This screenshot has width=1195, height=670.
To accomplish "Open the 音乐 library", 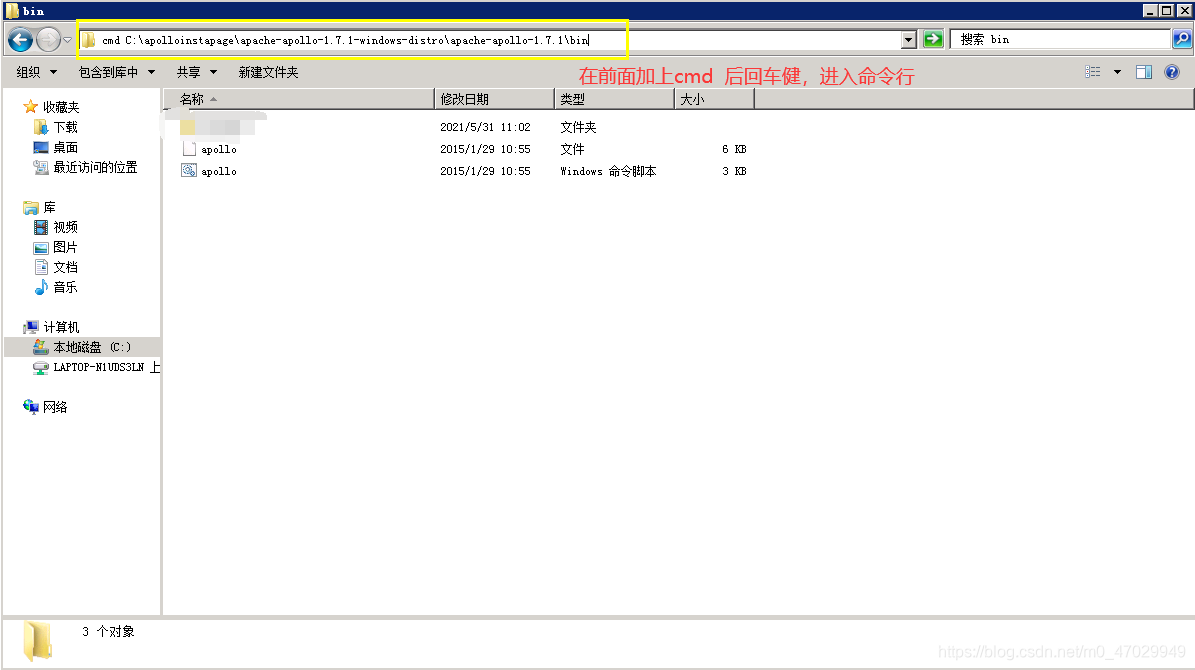I will [66, 287].
